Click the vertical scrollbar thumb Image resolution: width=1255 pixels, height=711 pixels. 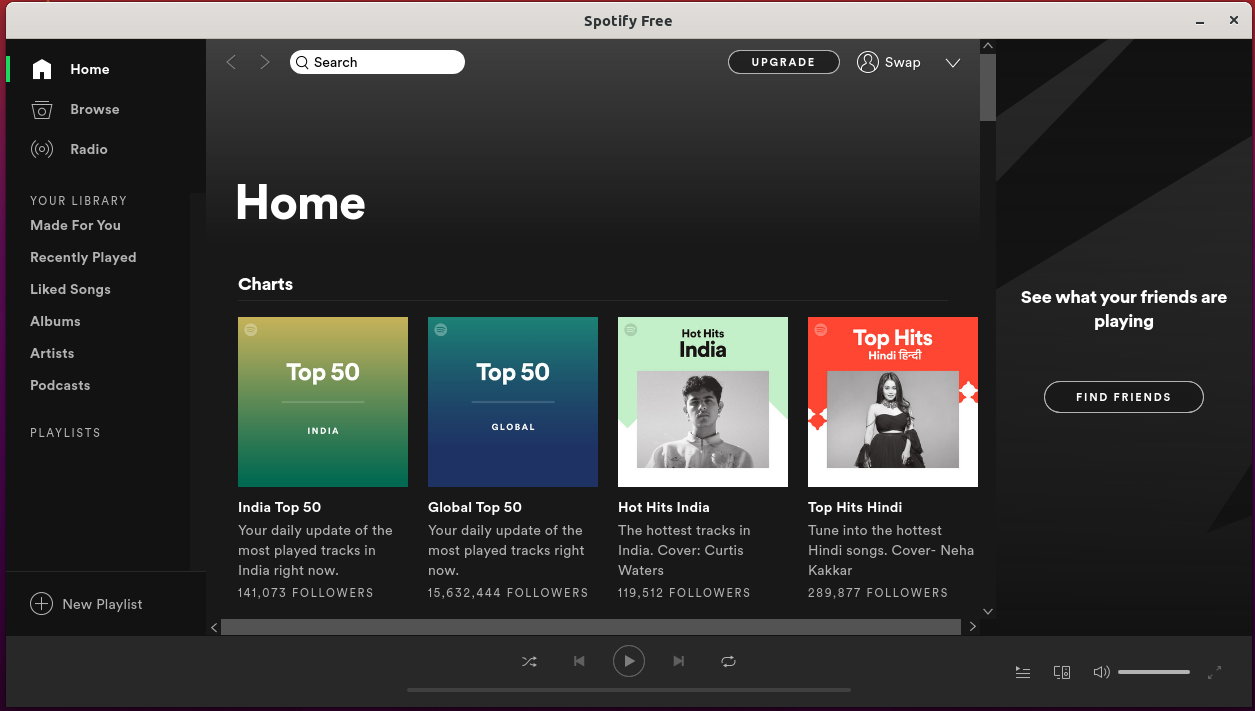tap(988, 88)
